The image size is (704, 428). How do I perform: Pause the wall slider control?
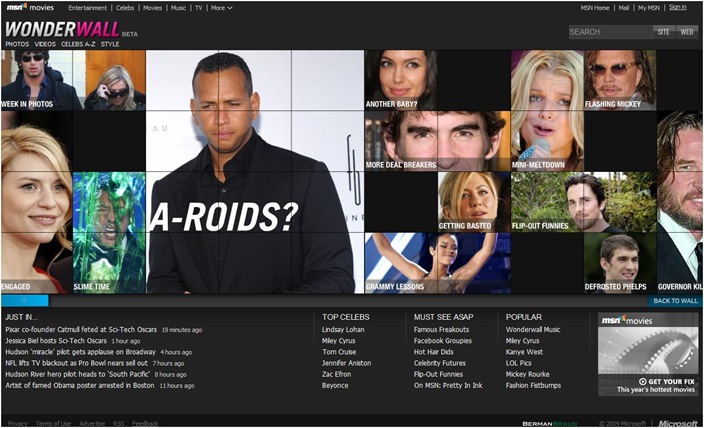[25, 300]
